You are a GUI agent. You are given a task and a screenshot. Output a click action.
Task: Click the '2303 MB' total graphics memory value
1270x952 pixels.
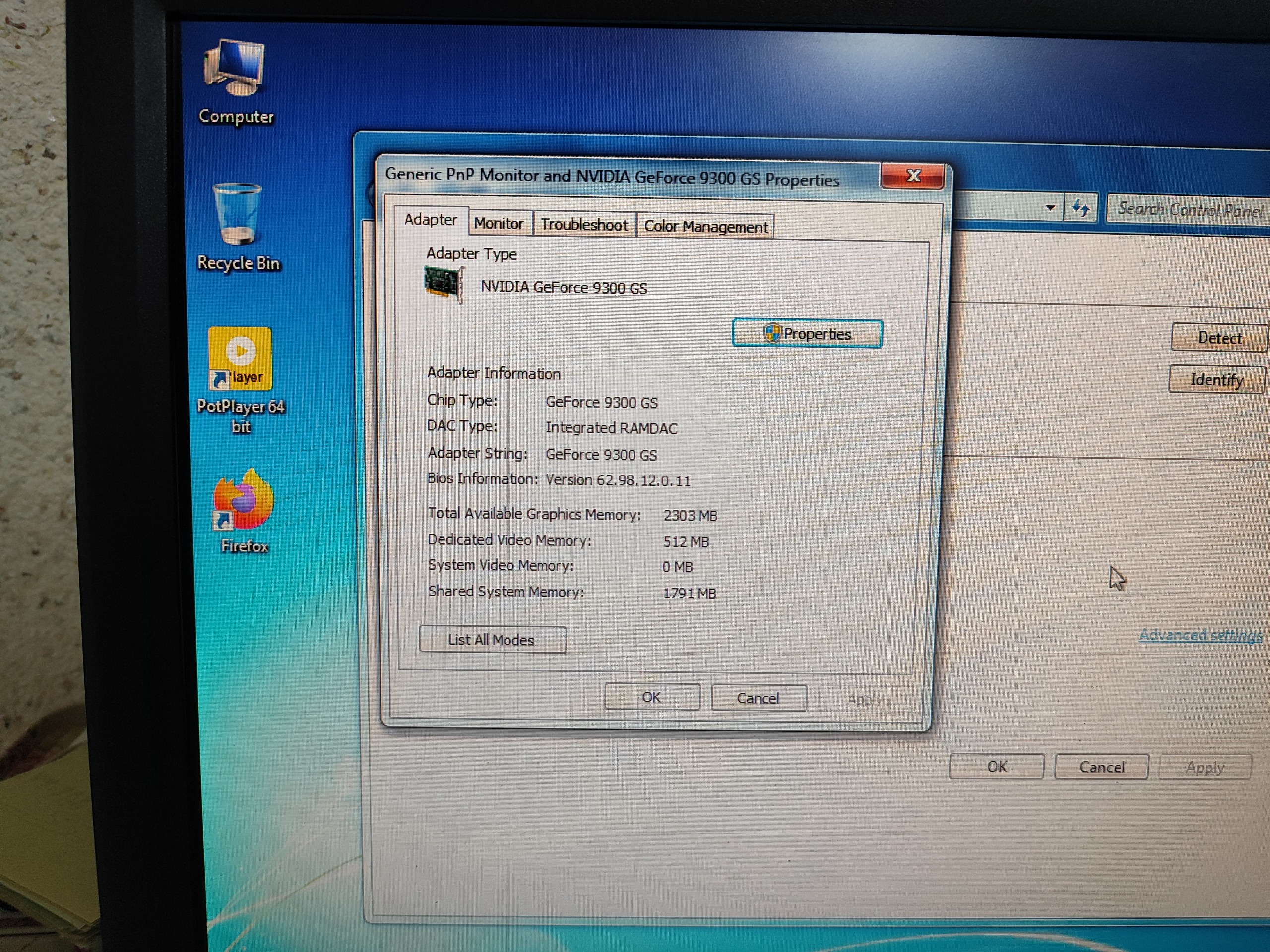690,515
